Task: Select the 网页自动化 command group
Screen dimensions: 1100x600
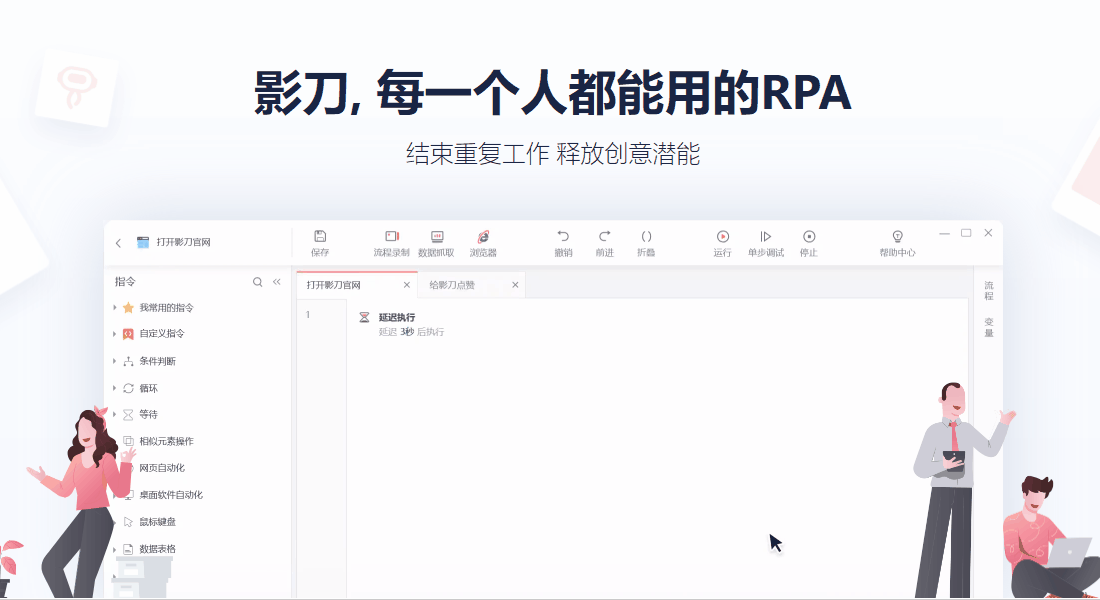Action: (162, 468)
